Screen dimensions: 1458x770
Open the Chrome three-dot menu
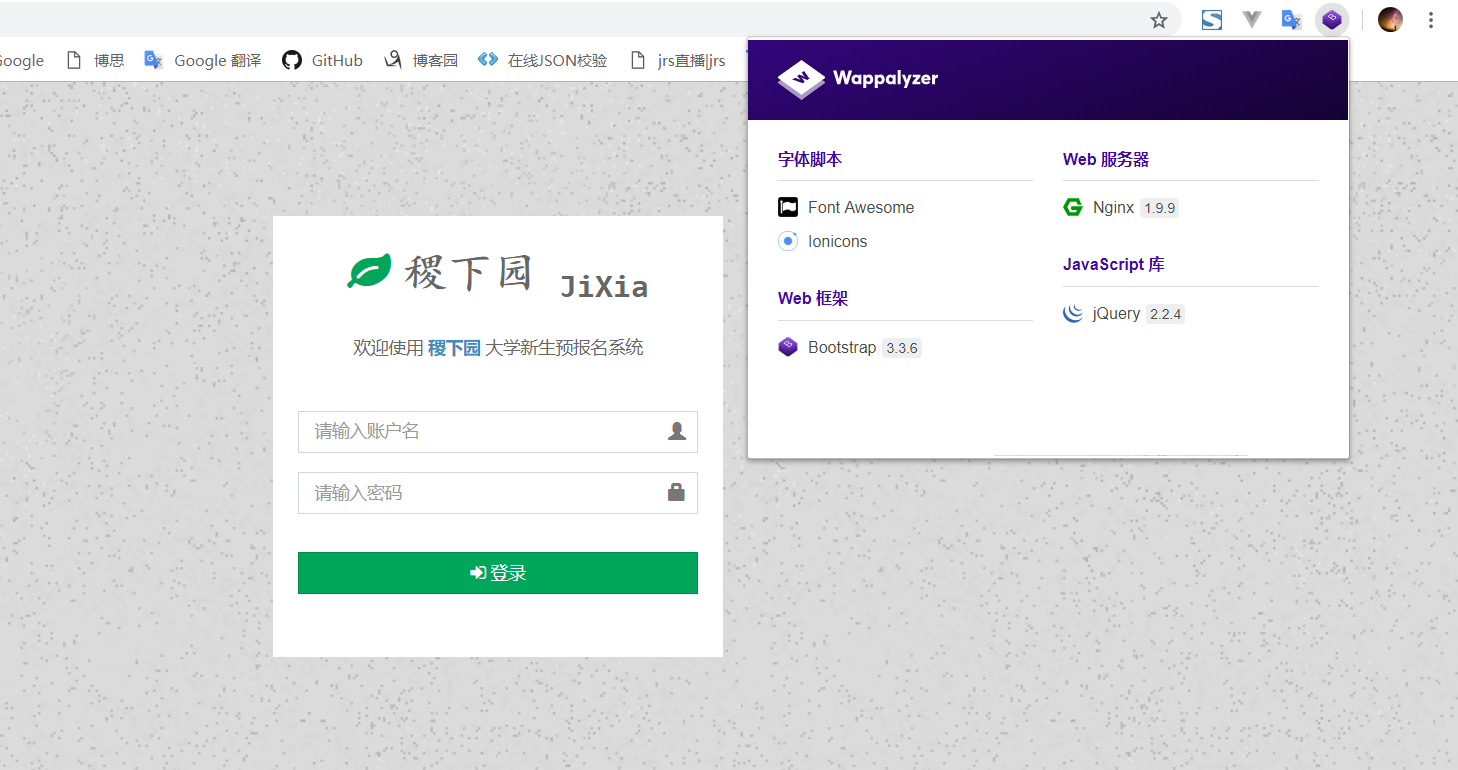(1432, 19)
